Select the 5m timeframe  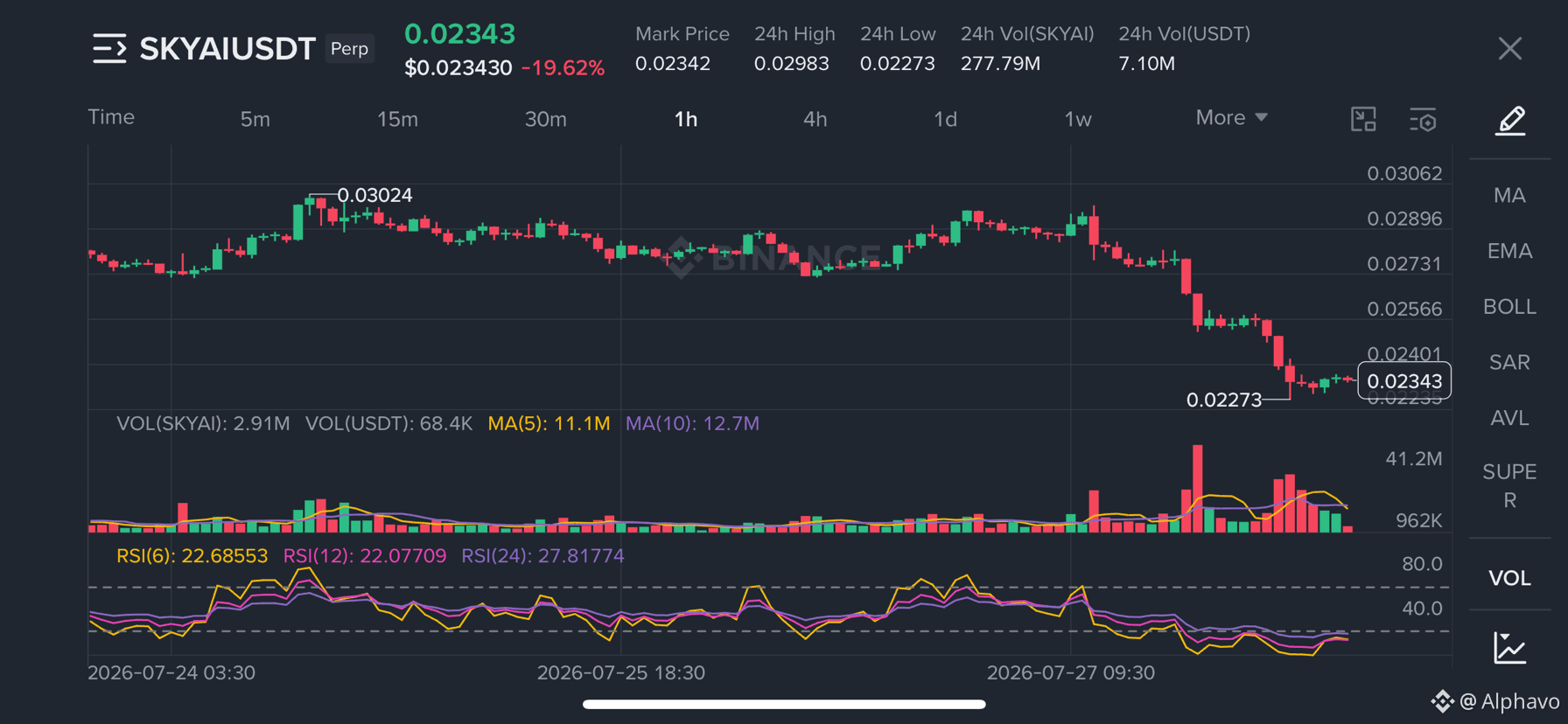pos(255,119)
